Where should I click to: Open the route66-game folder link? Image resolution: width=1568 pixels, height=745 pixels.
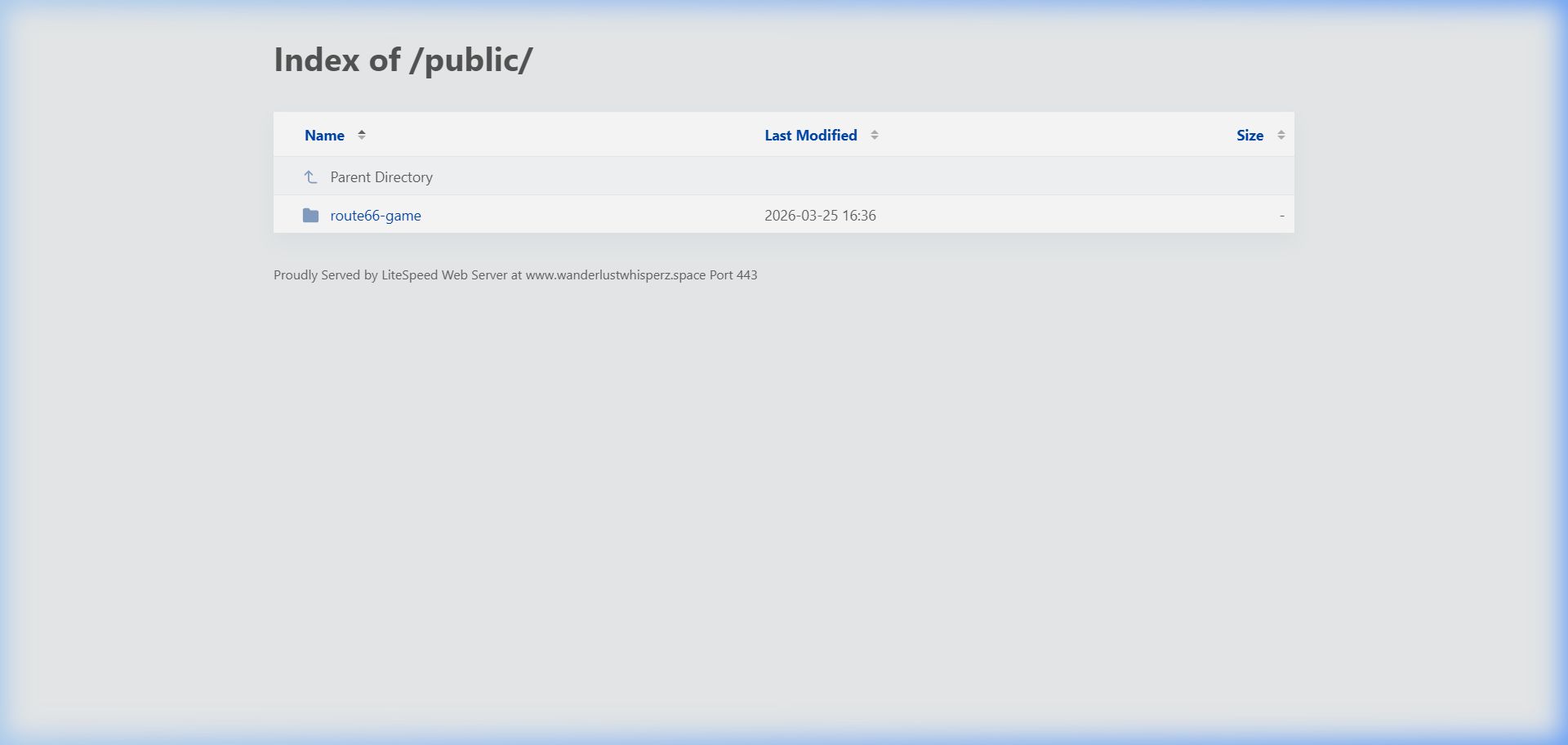(x=376, y=216)
